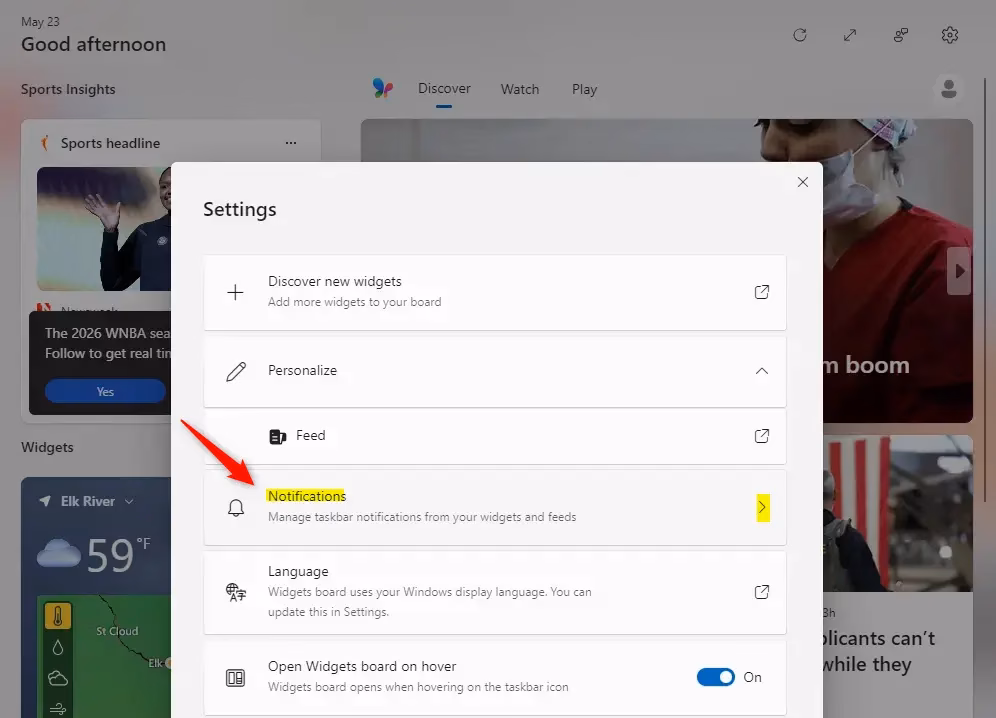The height and width of the screenshot is (718, 996).
Task: Switch to the Watch tab
Action: pos(520,90)
